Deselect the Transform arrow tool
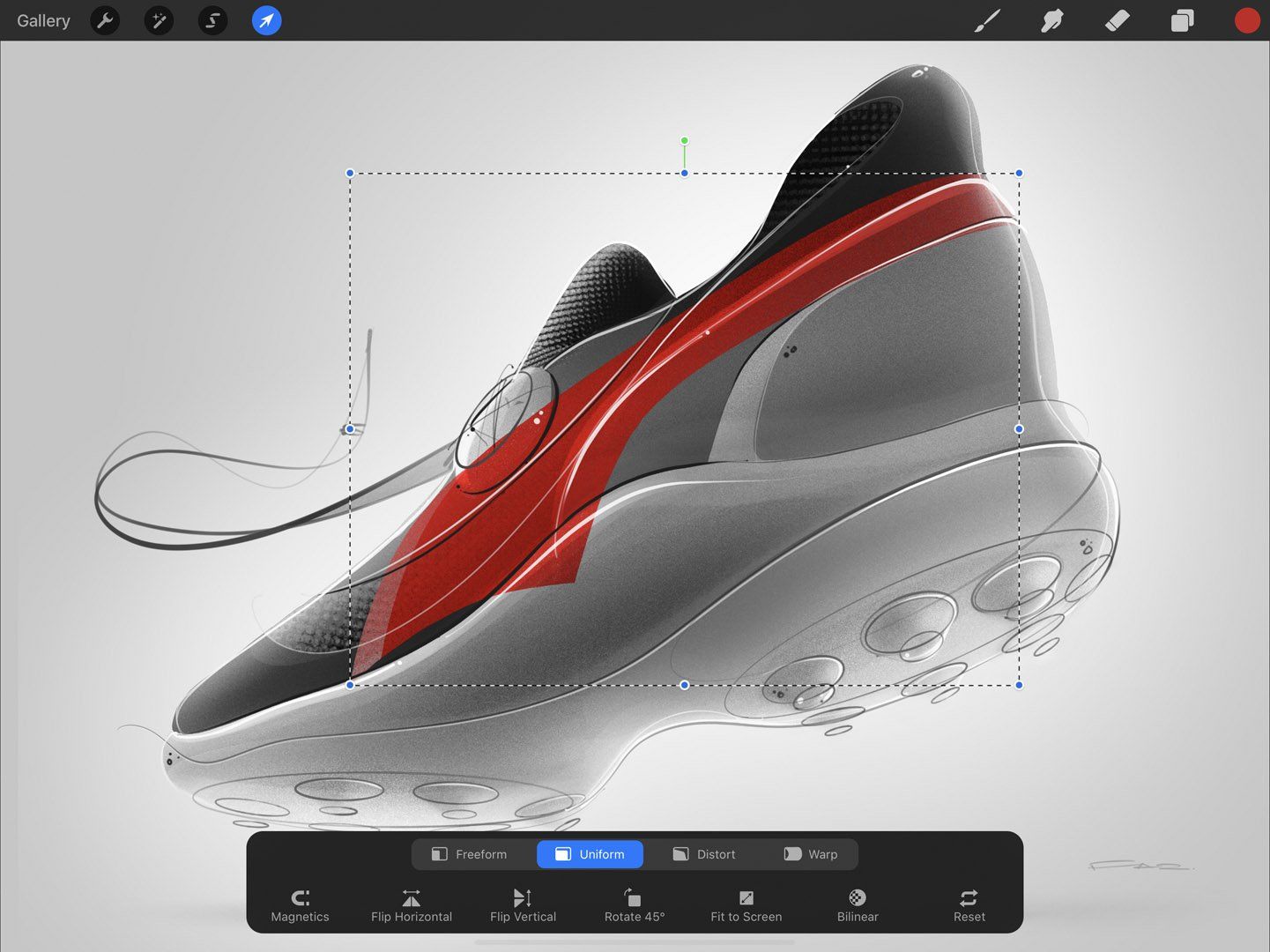Screen dimensions: 1270x952 tap(266, 20)
